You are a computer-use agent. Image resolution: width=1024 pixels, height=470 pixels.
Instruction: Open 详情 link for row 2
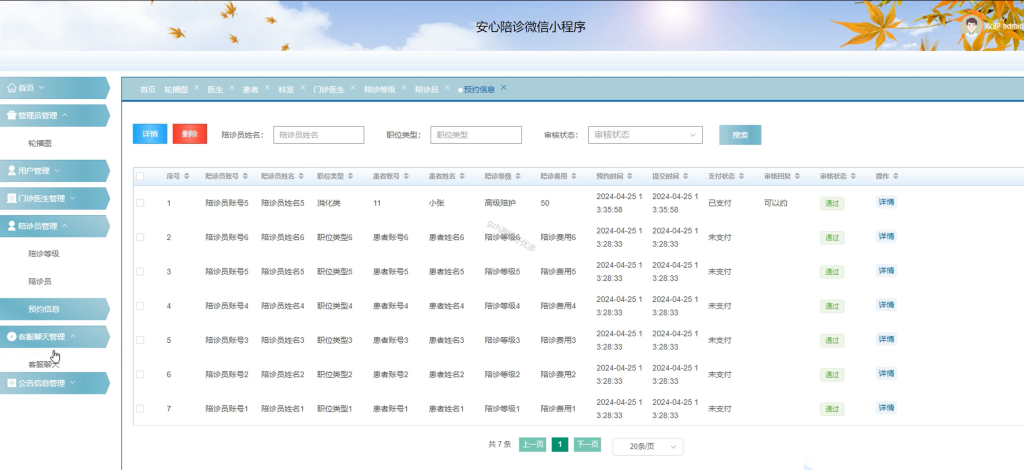[886, 236]
